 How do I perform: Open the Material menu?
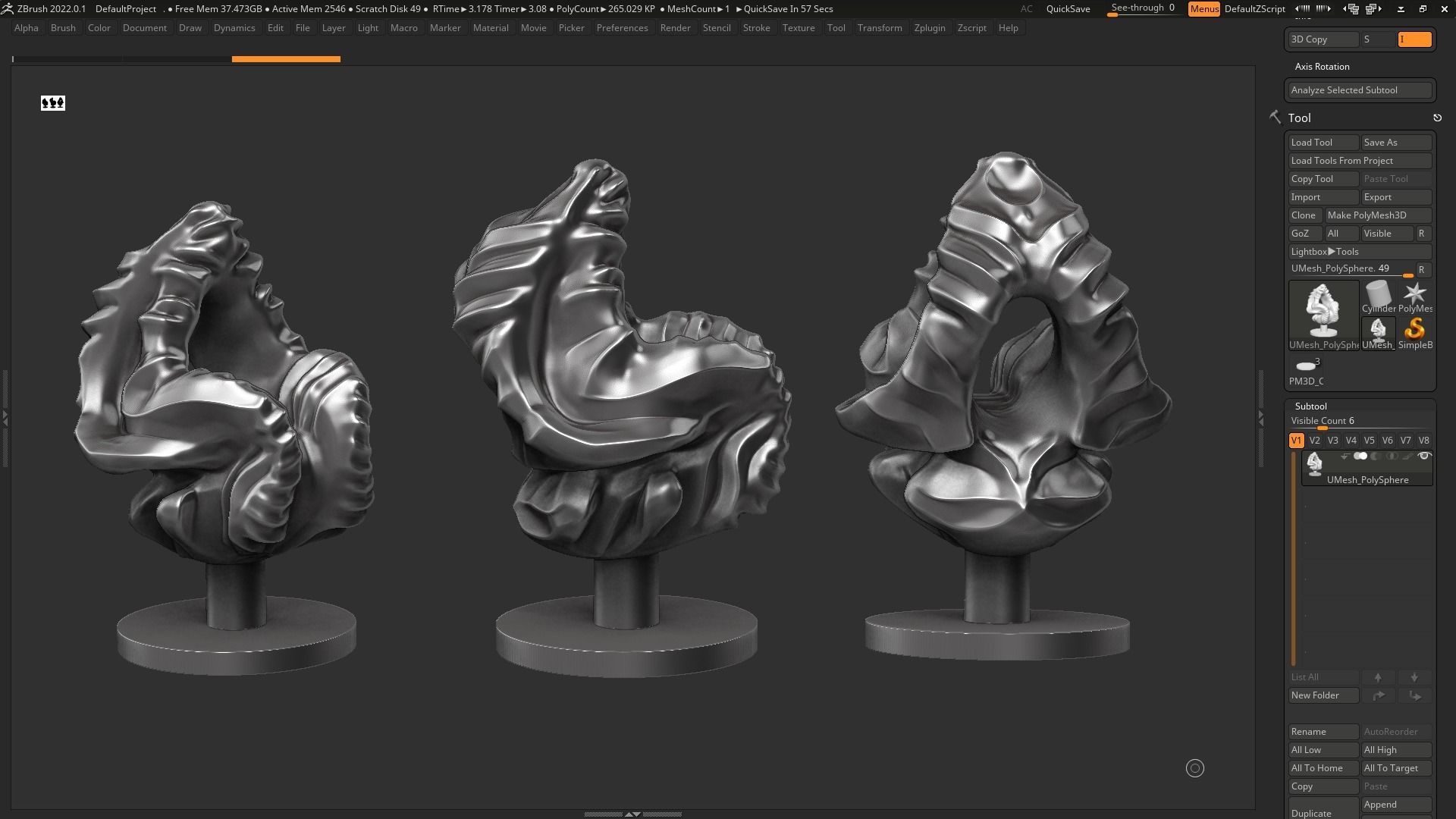[491, 28]
